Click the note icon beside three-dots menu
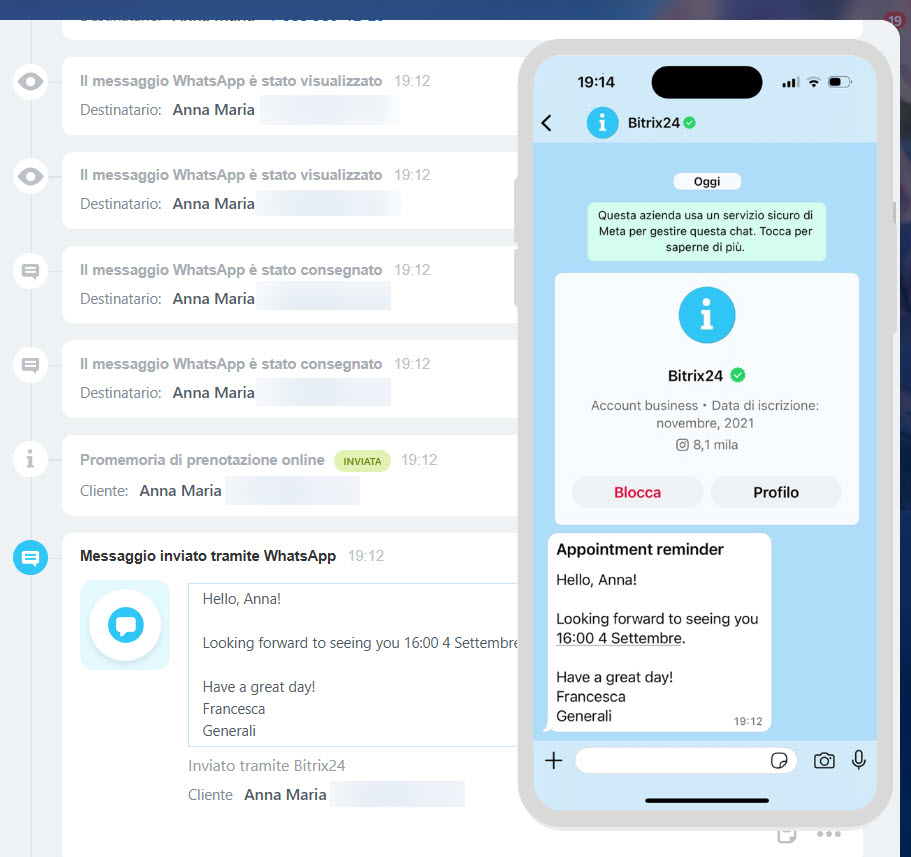 pyautogui.click(x=787, y=835)
